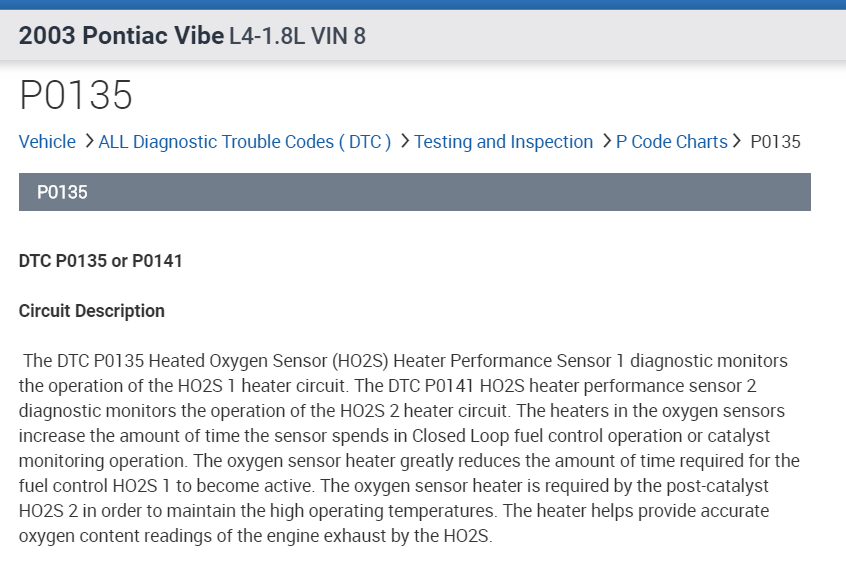Screen dimensions: 846x570
Task: Collapse the gray P0135 section header
Action: click(414, 192)
